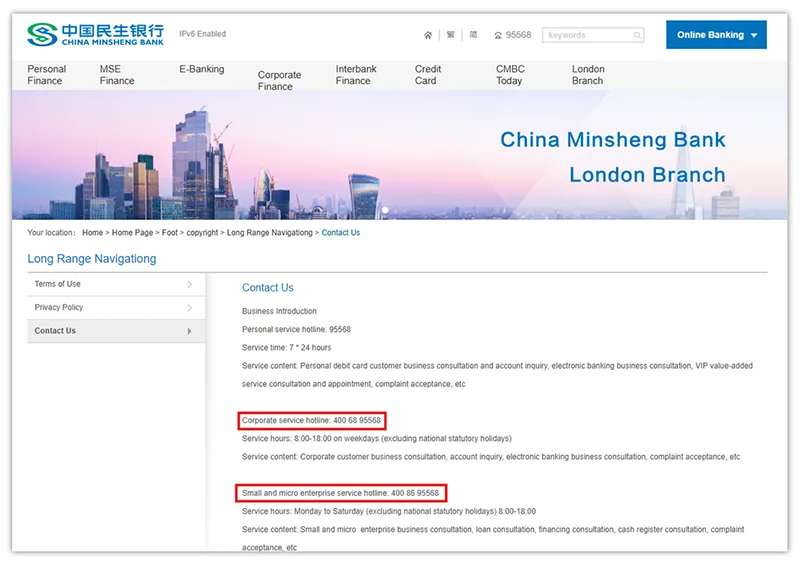Open Credit Card menu

[428, 75]
